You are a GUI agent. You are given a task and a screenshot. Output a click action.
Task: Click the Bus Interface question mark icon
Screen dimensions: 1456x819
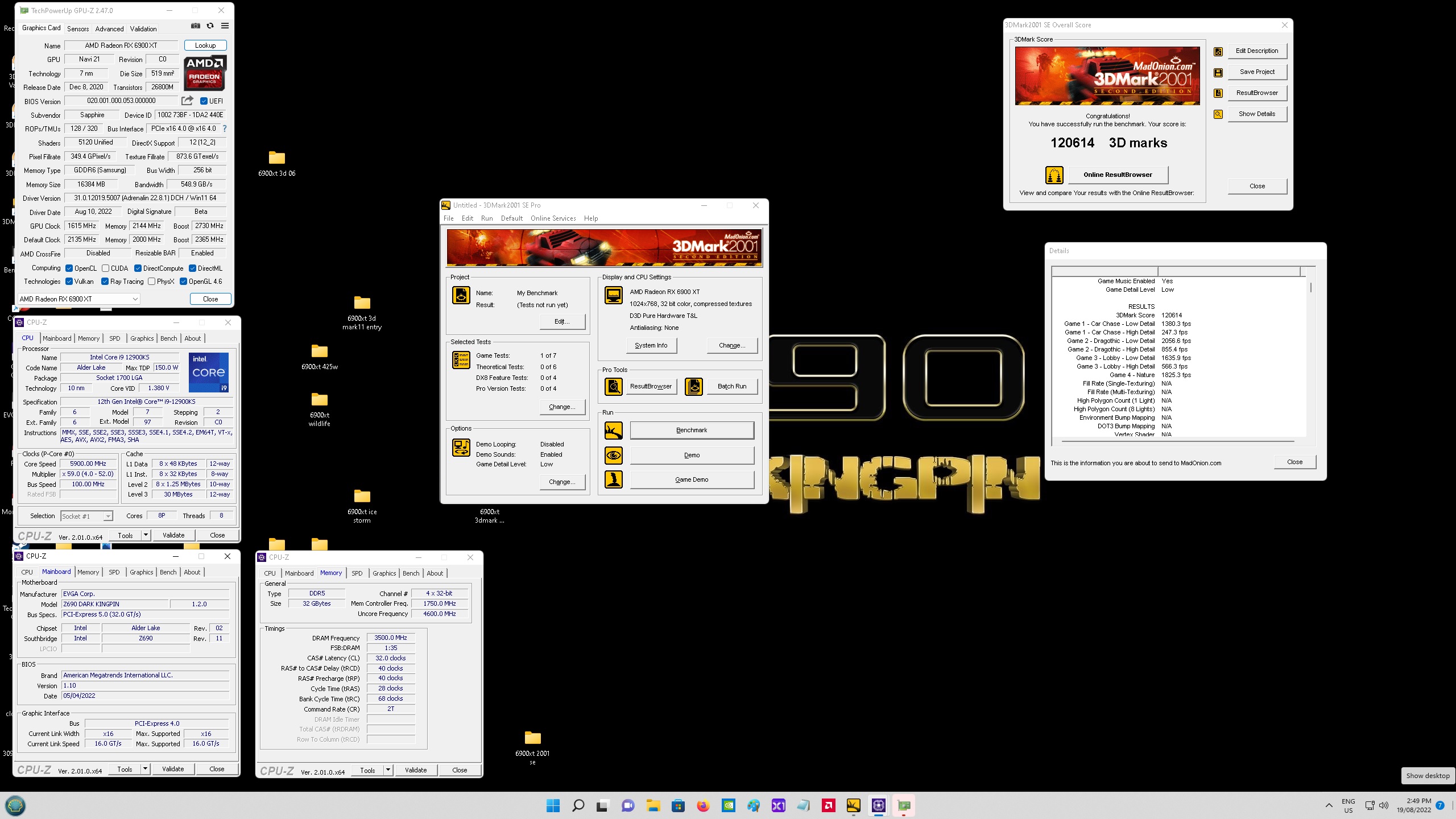(225, 129)
